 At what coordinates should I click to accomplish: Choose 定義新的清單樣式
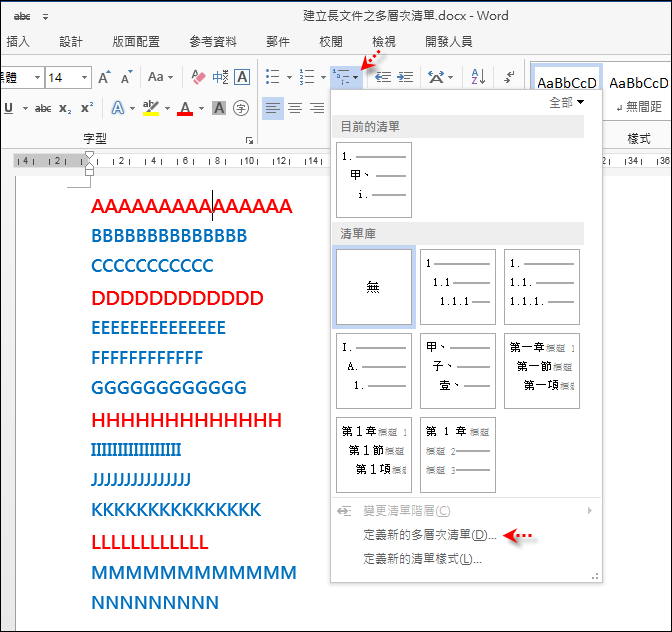click(423, 559)
